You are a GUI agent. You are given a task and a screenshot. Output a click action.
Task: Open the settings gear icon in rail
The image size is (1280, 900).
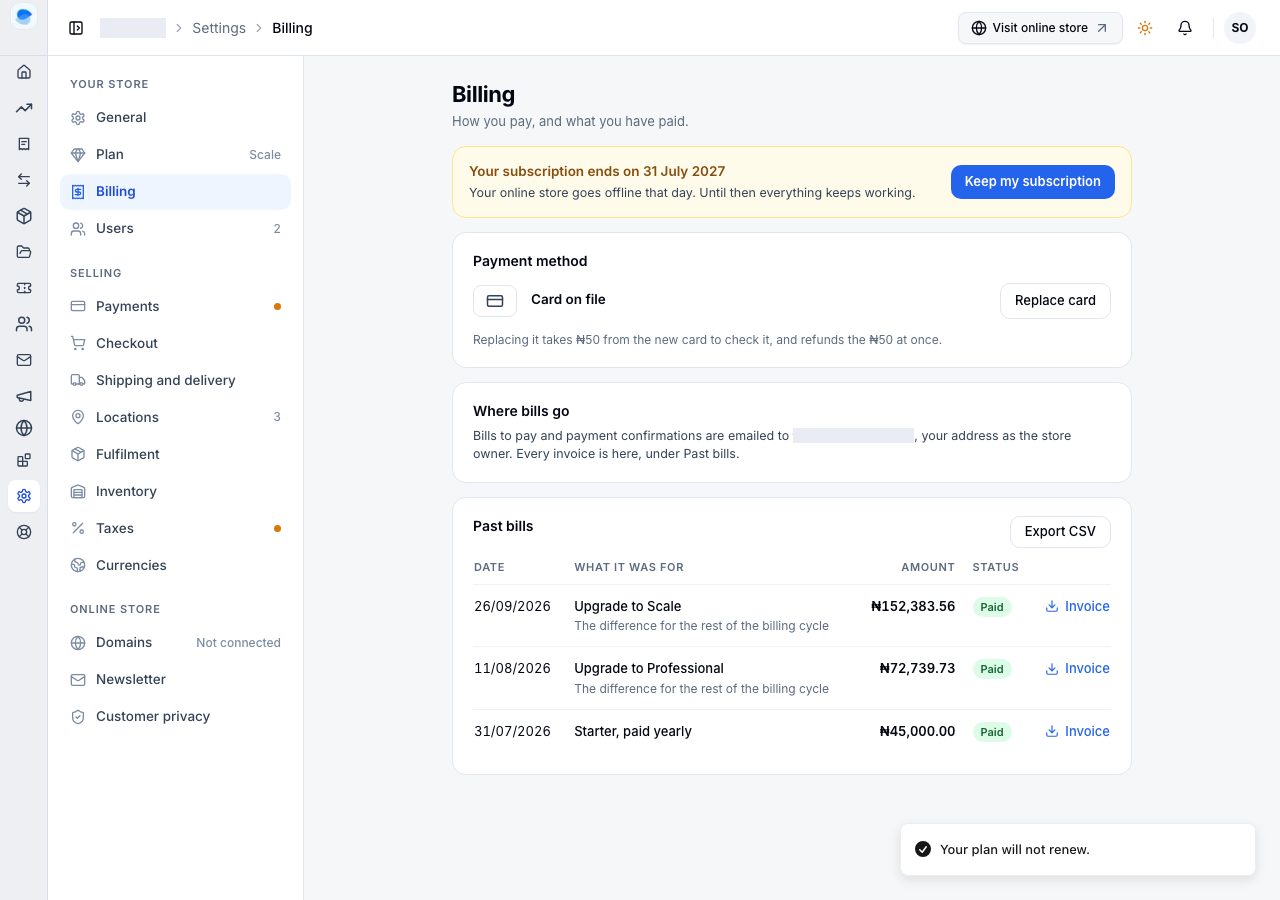click(24, 496)
